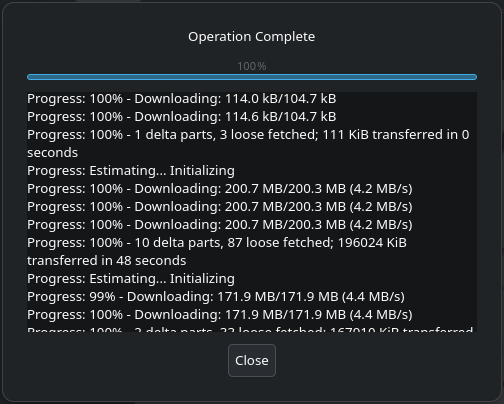Image resolution: width=504 pixels, height=404 pixels.
Task: Click the Close button
Action: point(252,360)
